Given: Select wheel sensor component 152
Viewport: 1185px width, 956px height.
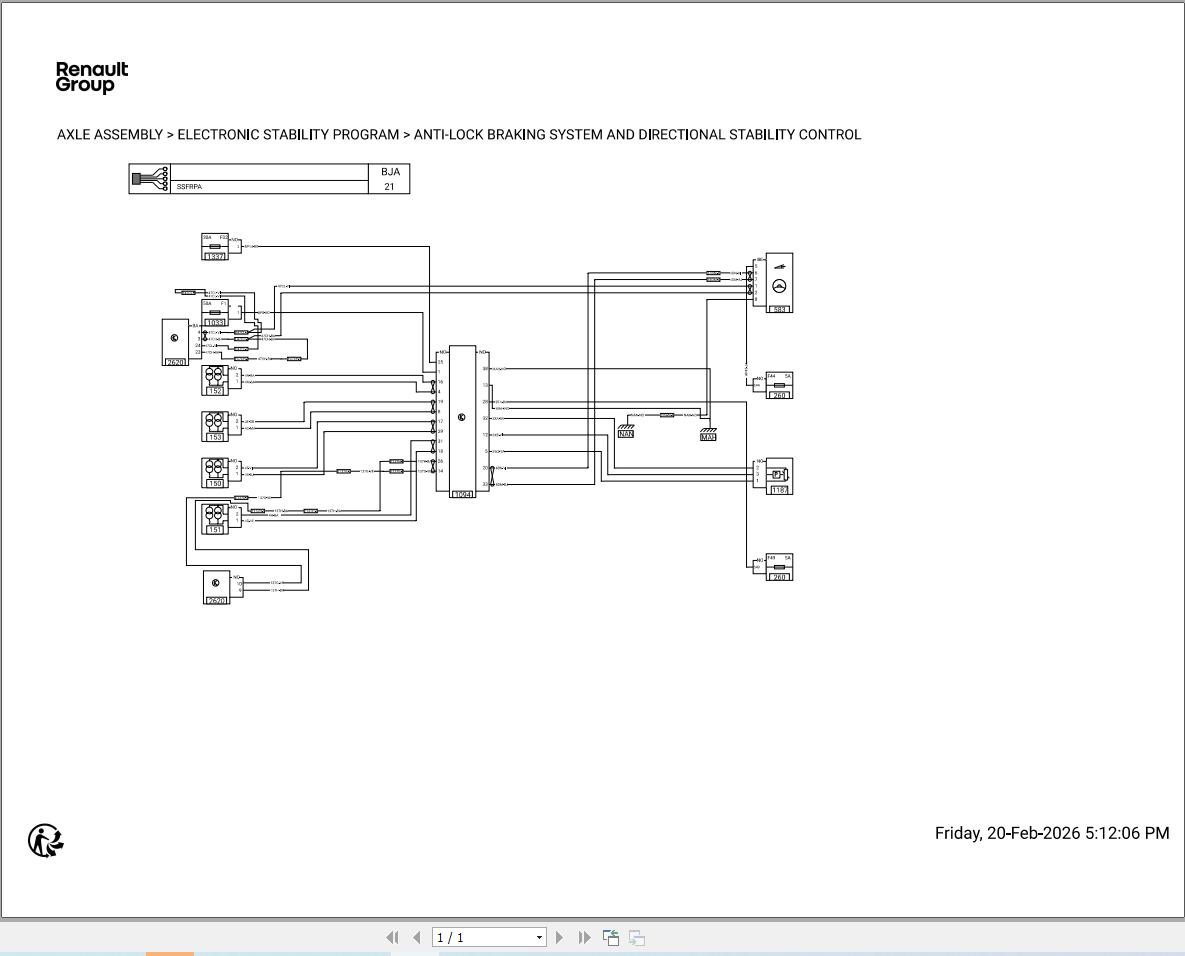Looking at the screenshot, I should click(215, 380).
